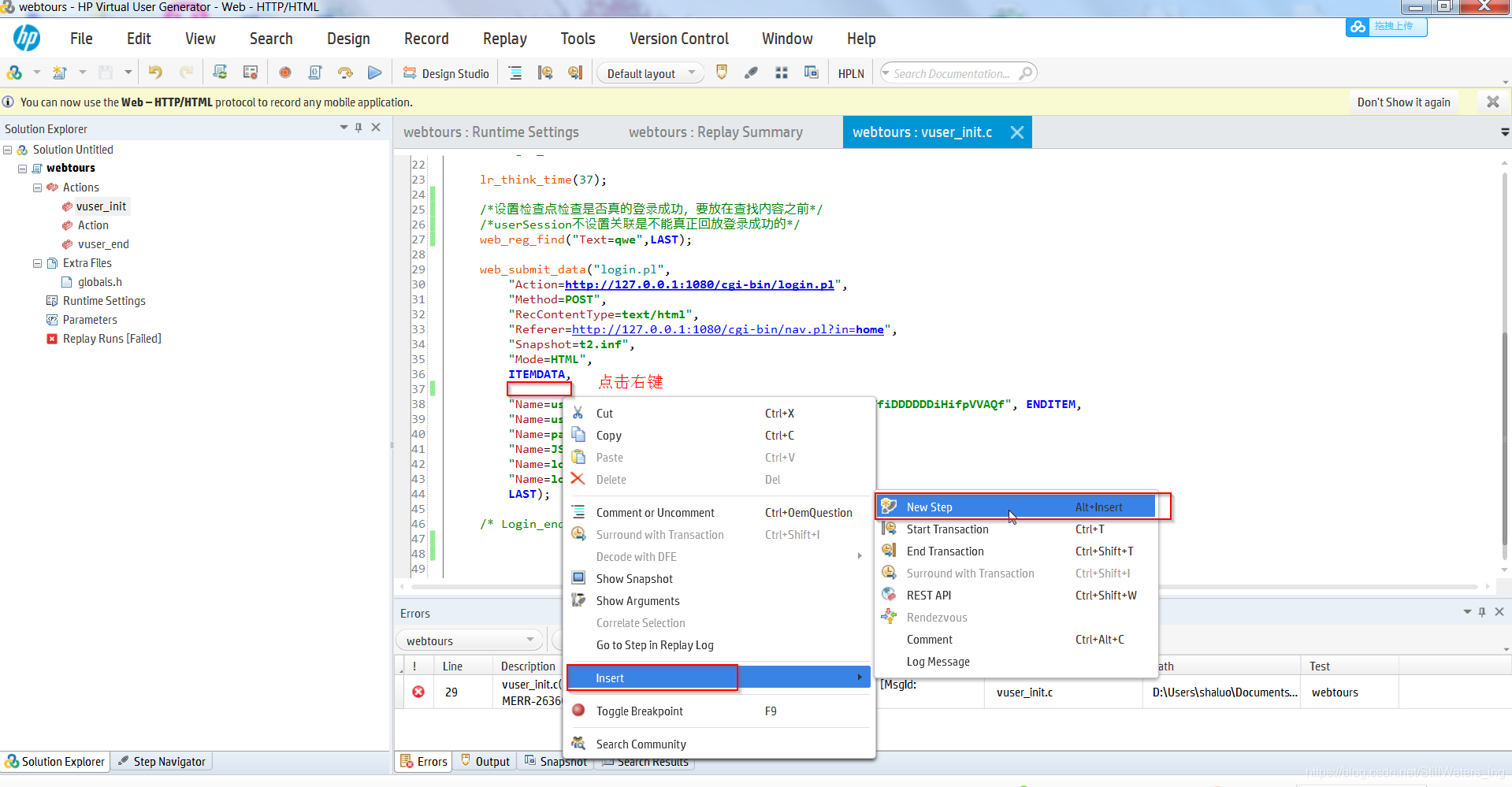
Task: Click the pen-shaped icon beside the shield
Action: tap(752, 73)
